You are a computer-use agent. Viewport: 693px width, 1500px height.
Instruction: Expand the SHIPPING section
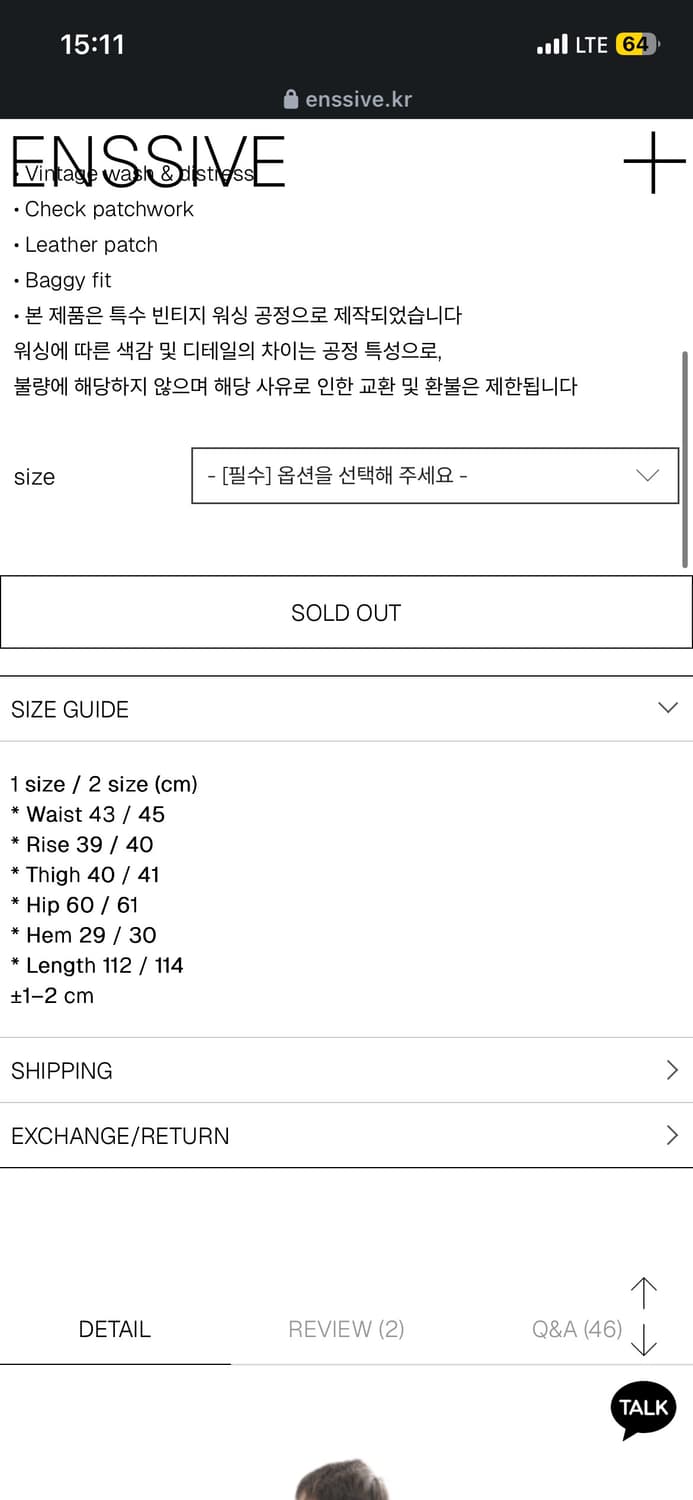[346, 1070]
